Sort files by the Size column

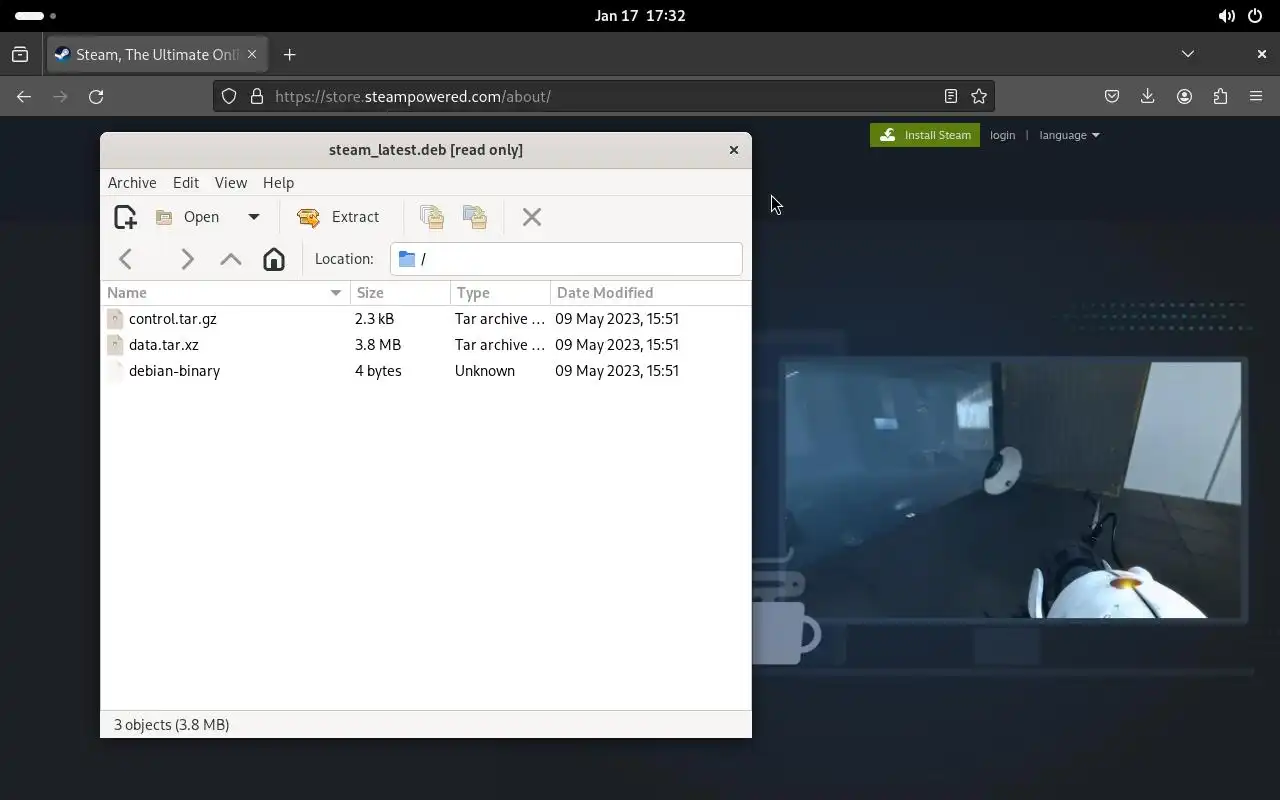[x=400, y=293]
